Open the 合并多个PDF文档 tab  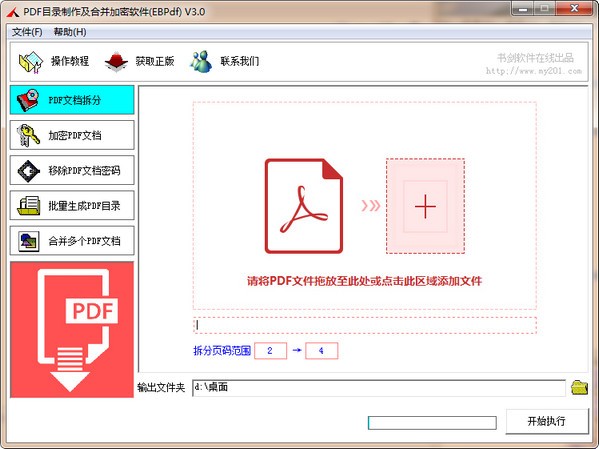(72, 241)
